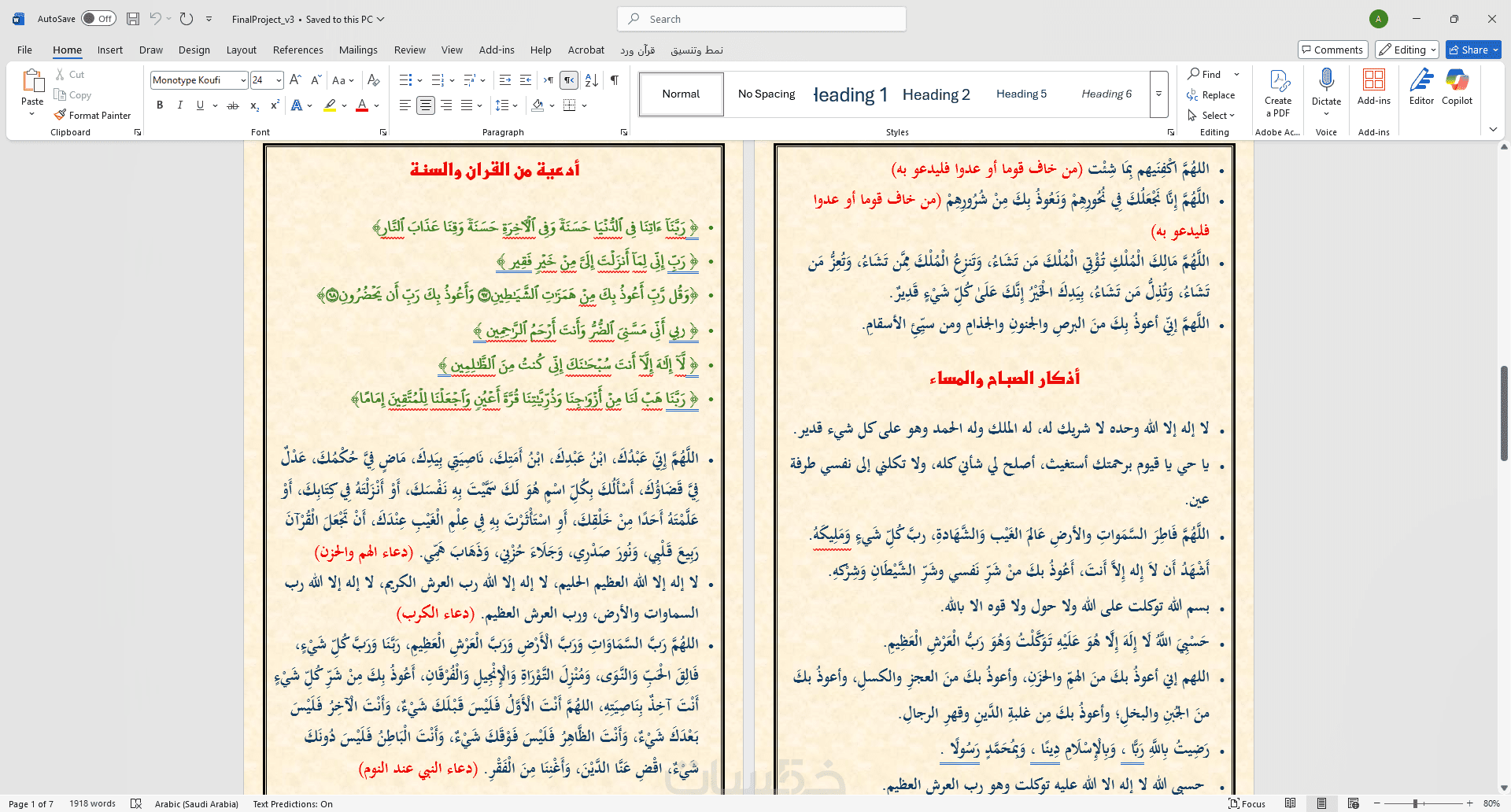Toggle Bold formatting
Screen dimensions: 1511x812
160,105
